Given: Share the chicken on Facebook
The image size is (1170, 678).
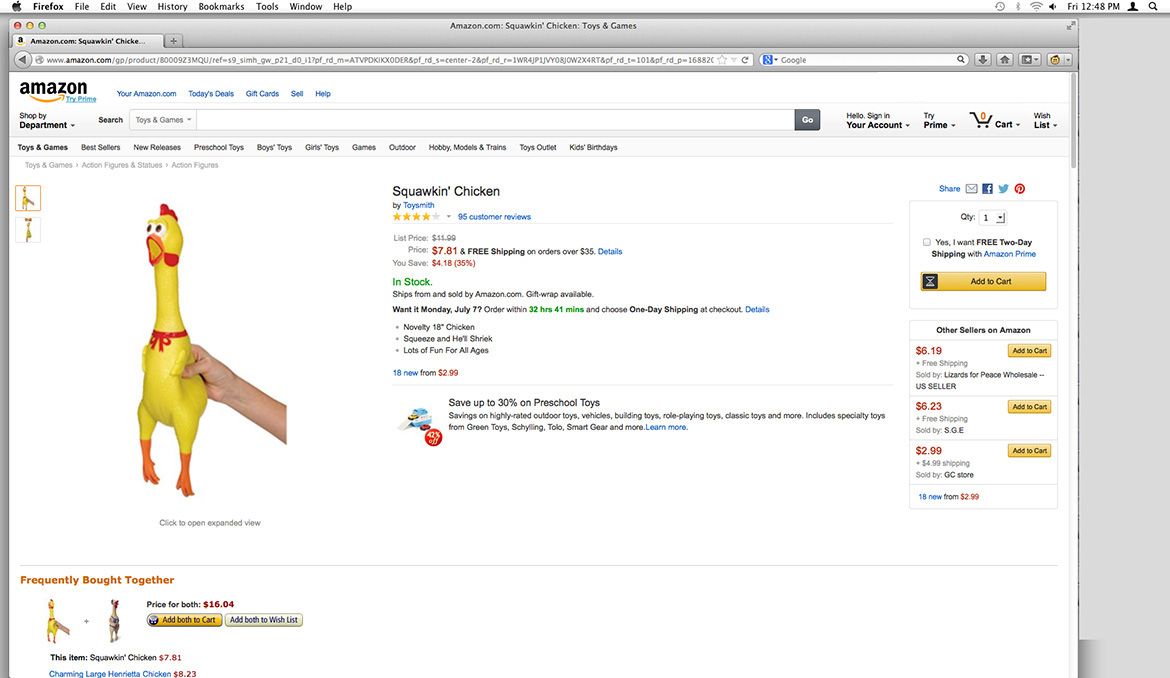Looking at the screenshot, I should point(987,189).
